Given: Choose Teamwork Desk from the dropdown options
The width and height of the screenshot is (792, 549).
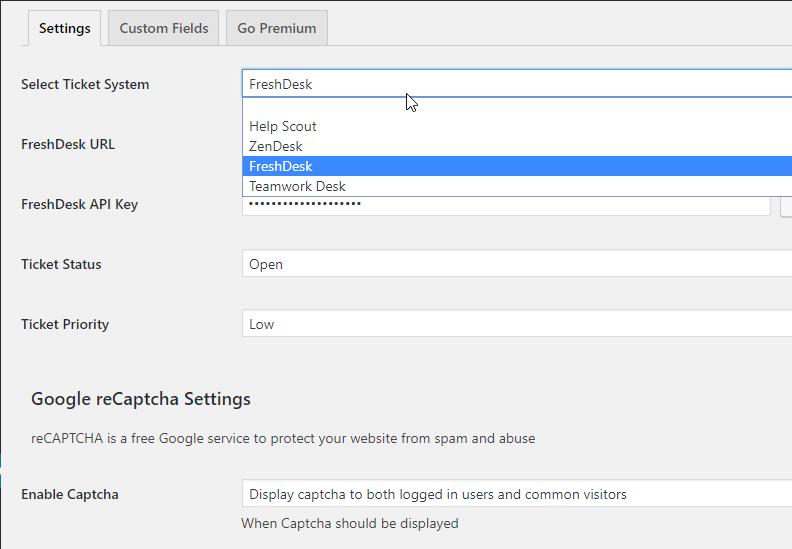Looking at the screenshot, I should 517,186.
